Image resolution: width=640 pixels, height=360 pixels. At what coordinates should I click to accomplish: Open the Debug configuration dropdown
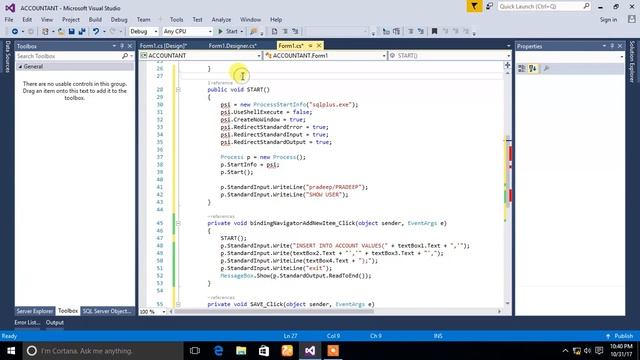coord(144,31)
